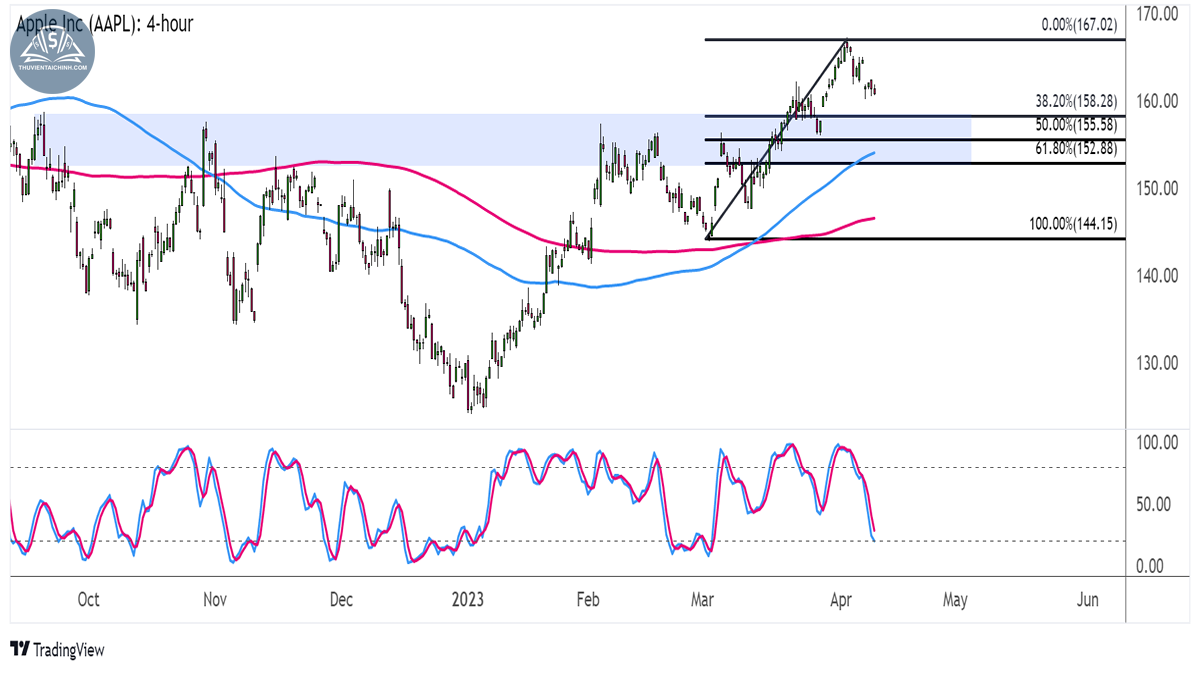Screen dimensions: 1200x675
Task: Click the Oct time axis label
Action: (88, 600)
